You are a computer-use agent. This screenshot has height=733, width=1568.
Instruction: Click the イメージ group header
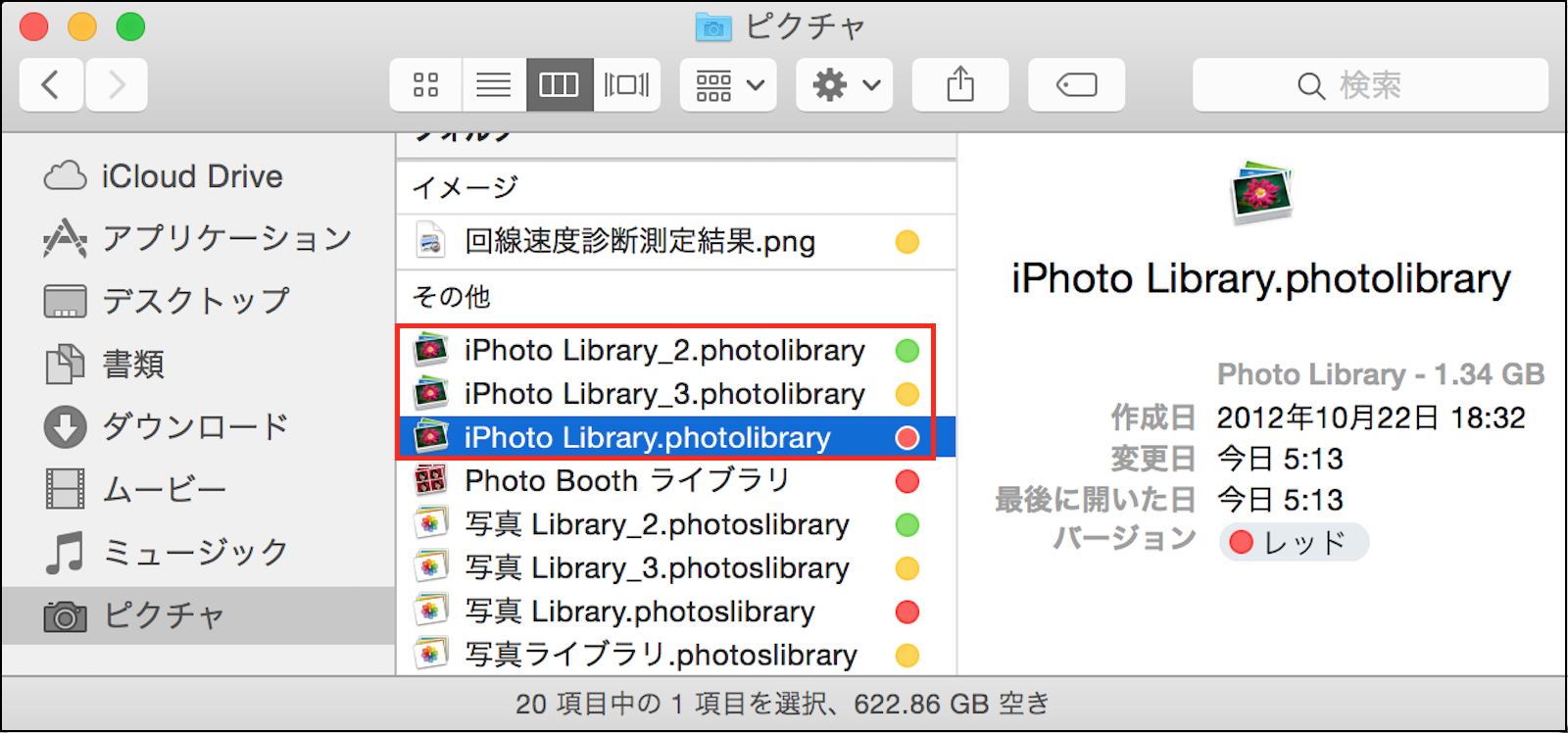pyautogui.click(x=465, y=187)
